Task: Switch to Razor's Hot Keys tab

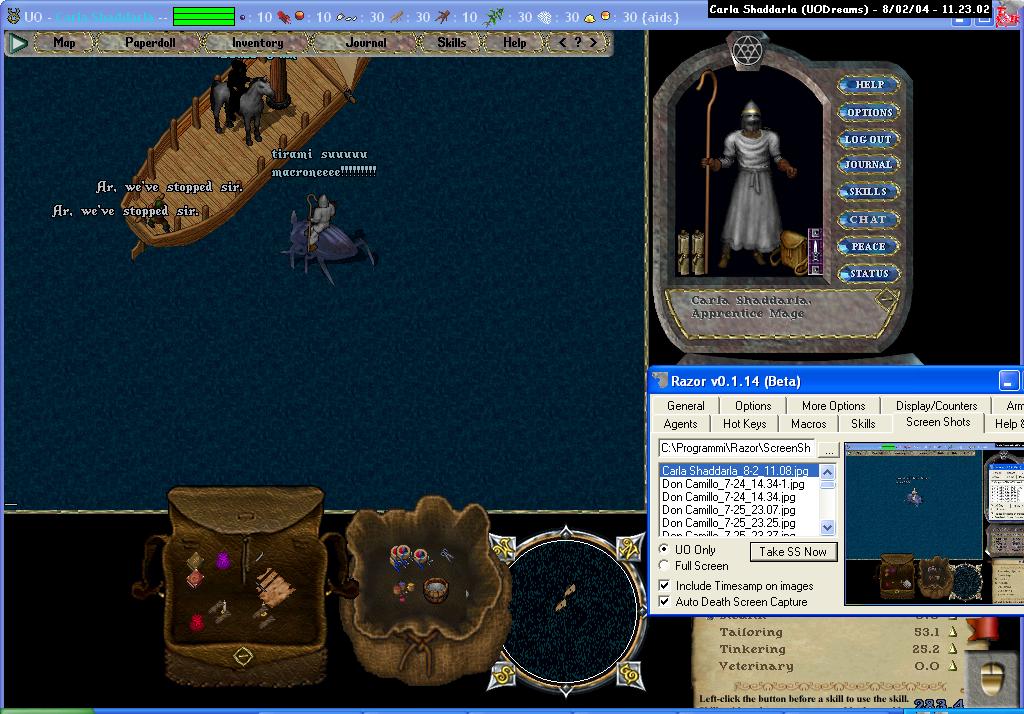Action: pos(744,424)
